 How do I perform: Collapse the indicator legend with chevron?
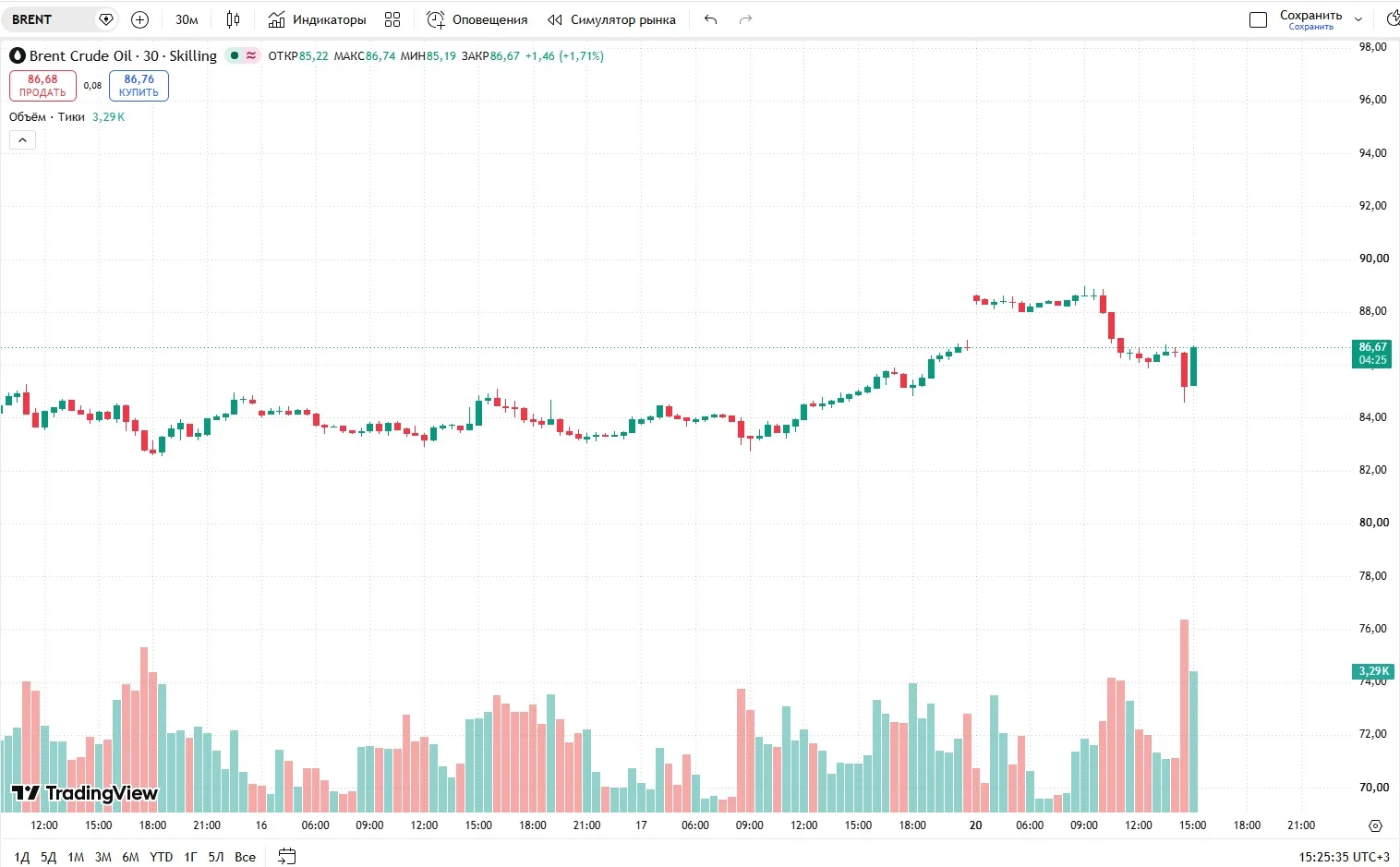[x=22, y=139]
